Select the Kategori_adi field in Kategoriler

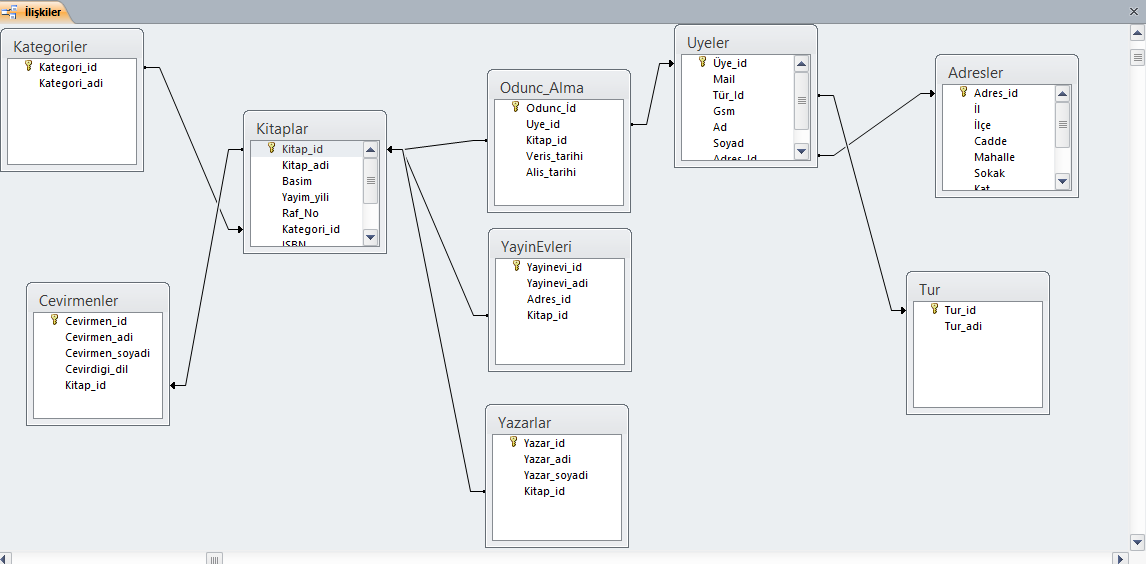coord(71,83)
